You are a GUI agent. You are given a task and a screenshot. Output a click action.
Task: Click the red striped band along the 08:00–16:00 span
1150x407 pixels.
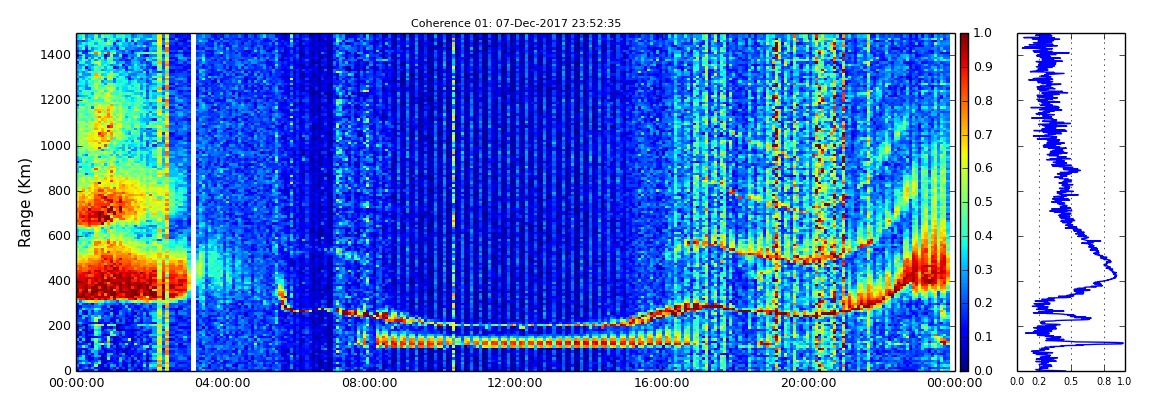pyautogui.click(x=535, y=341)
